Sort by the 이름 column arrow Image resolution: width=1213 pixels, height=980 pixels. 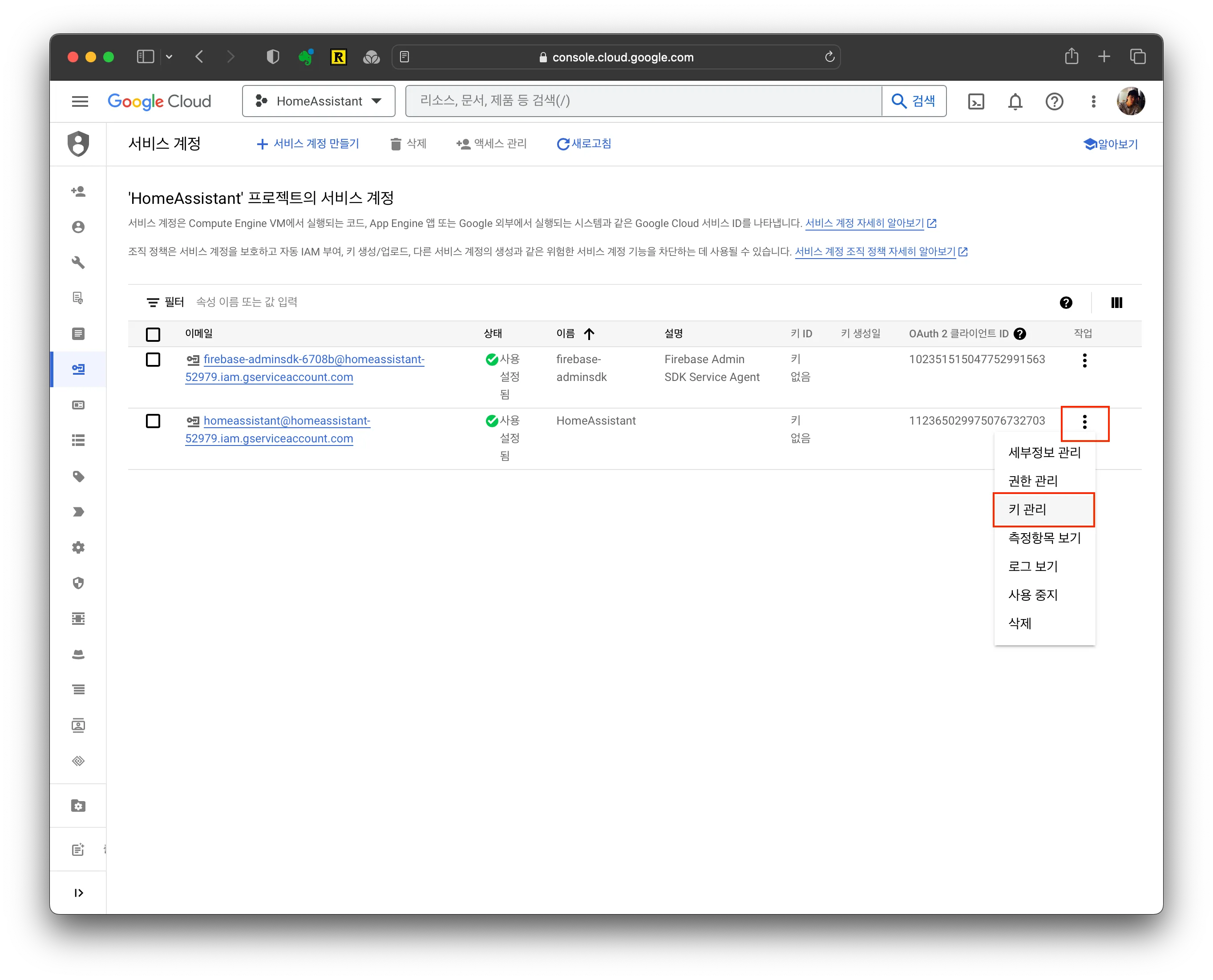(589, 334)
